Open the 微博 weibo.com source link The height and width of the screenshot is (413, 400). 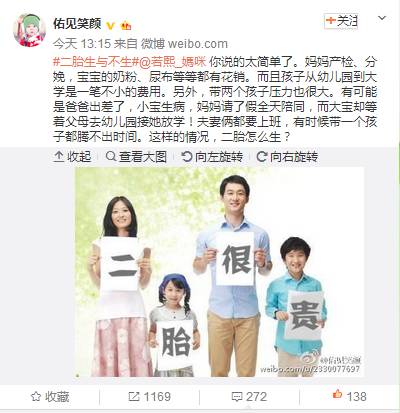pos(184,44)
